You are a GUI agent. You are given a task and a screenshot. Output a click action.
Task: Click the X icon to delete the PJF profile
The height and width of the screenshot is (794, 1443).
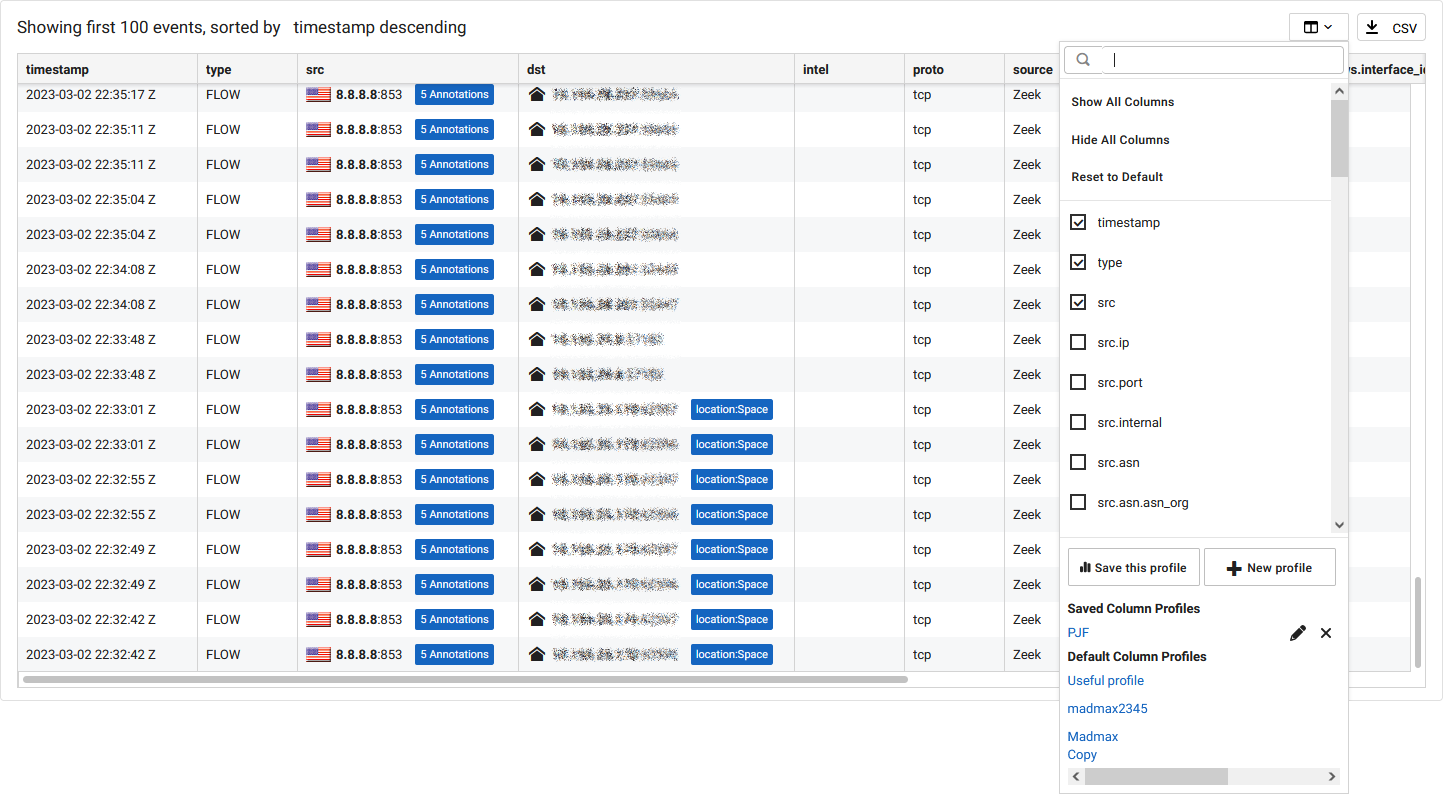1326,632
